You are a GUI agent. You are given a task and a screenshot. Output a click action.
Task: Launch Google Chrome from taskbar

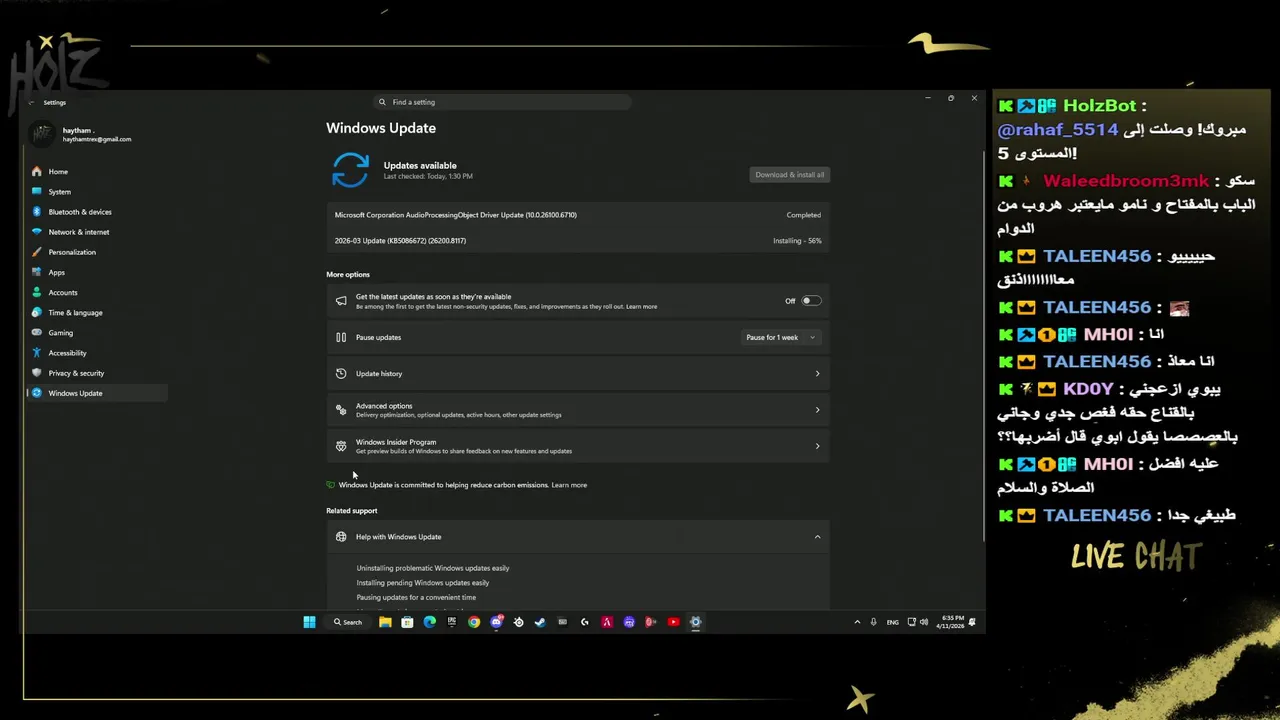[x=474, y=622]
